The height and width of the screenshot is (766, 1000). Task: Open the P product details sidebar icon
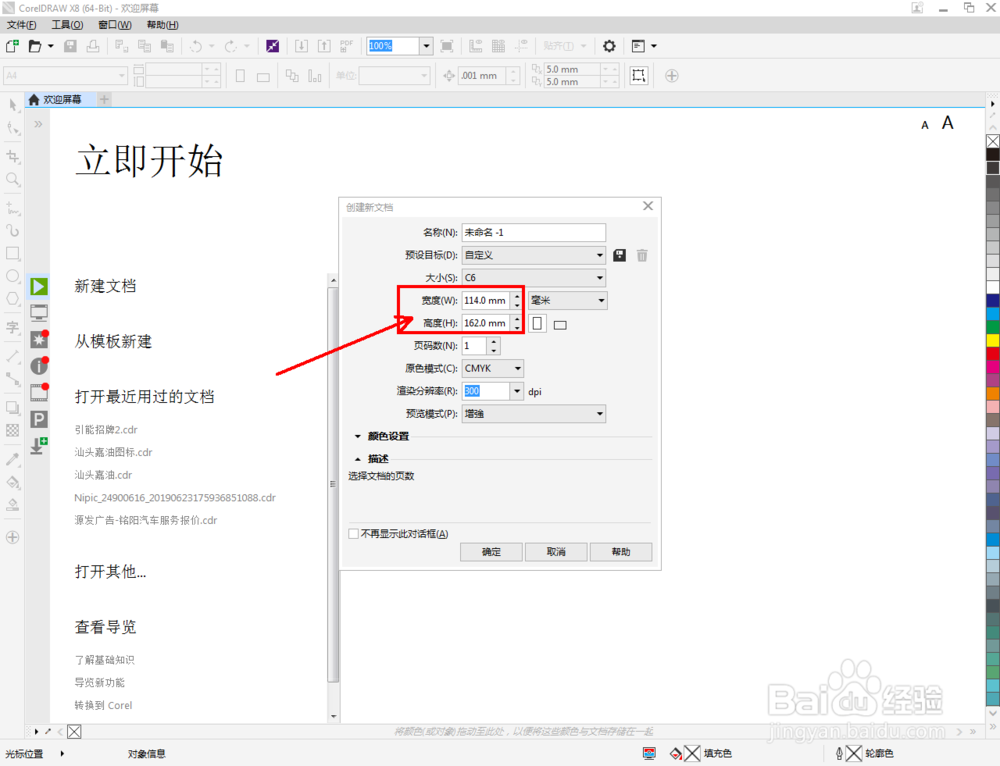click(39, 419)
